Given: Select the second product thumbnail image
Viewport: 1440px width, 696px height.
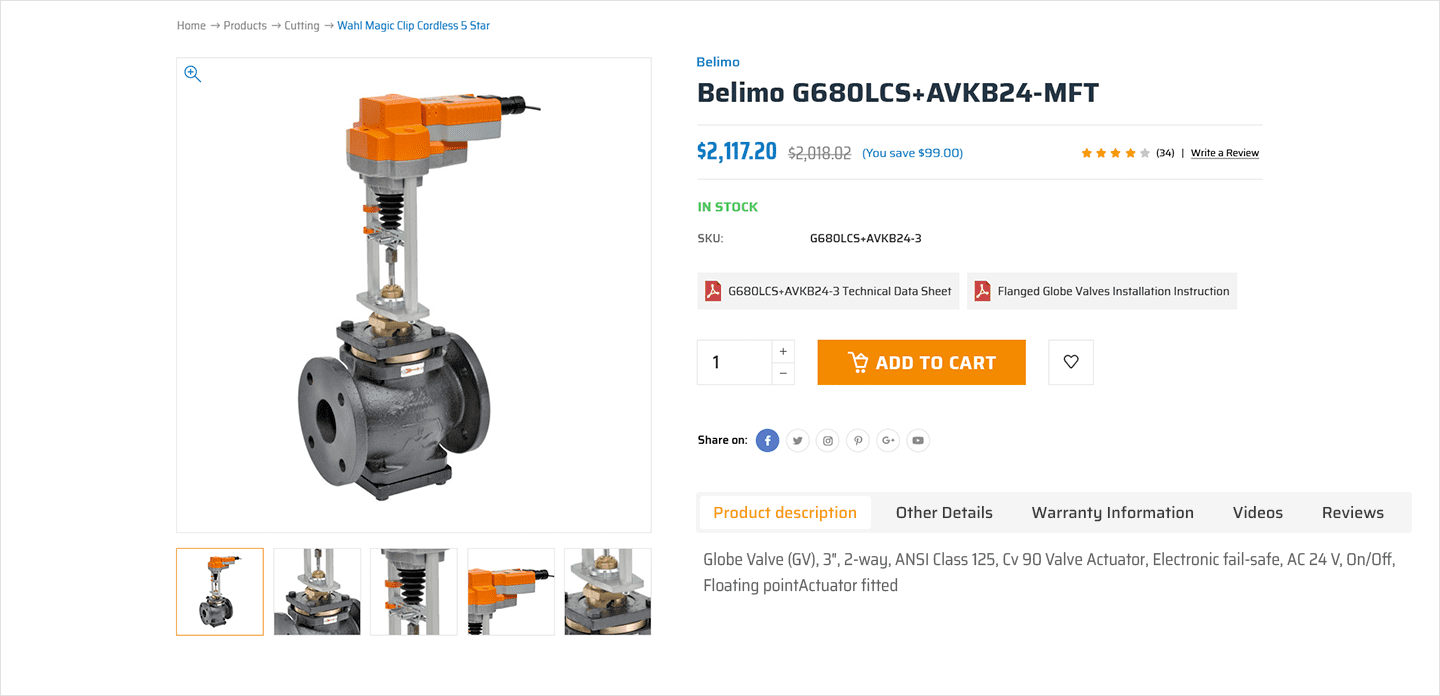Looking at the screenshot, I should pyautogui.click(x=317, y=591).
